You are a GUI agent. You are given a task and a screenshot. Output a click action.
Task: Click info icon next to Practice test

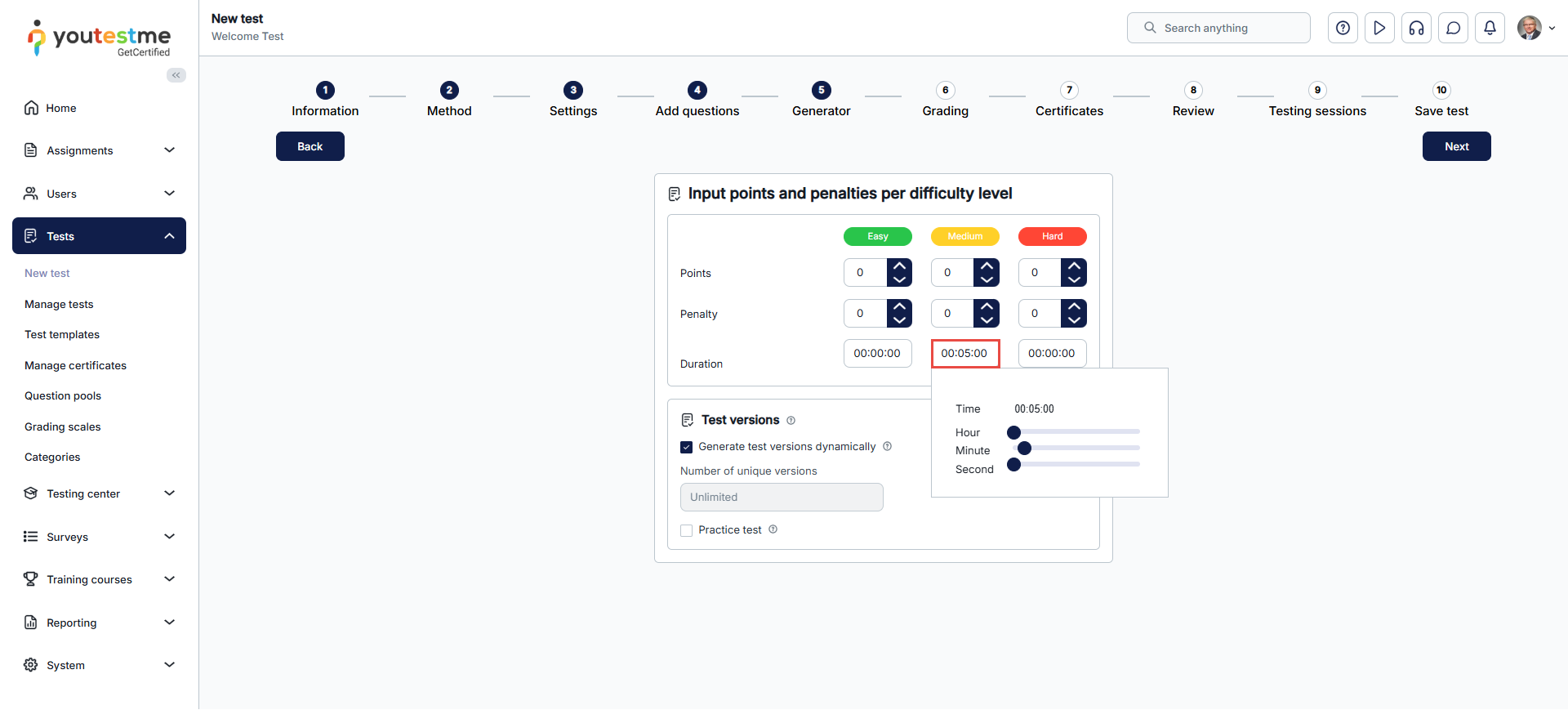[773, 529]
